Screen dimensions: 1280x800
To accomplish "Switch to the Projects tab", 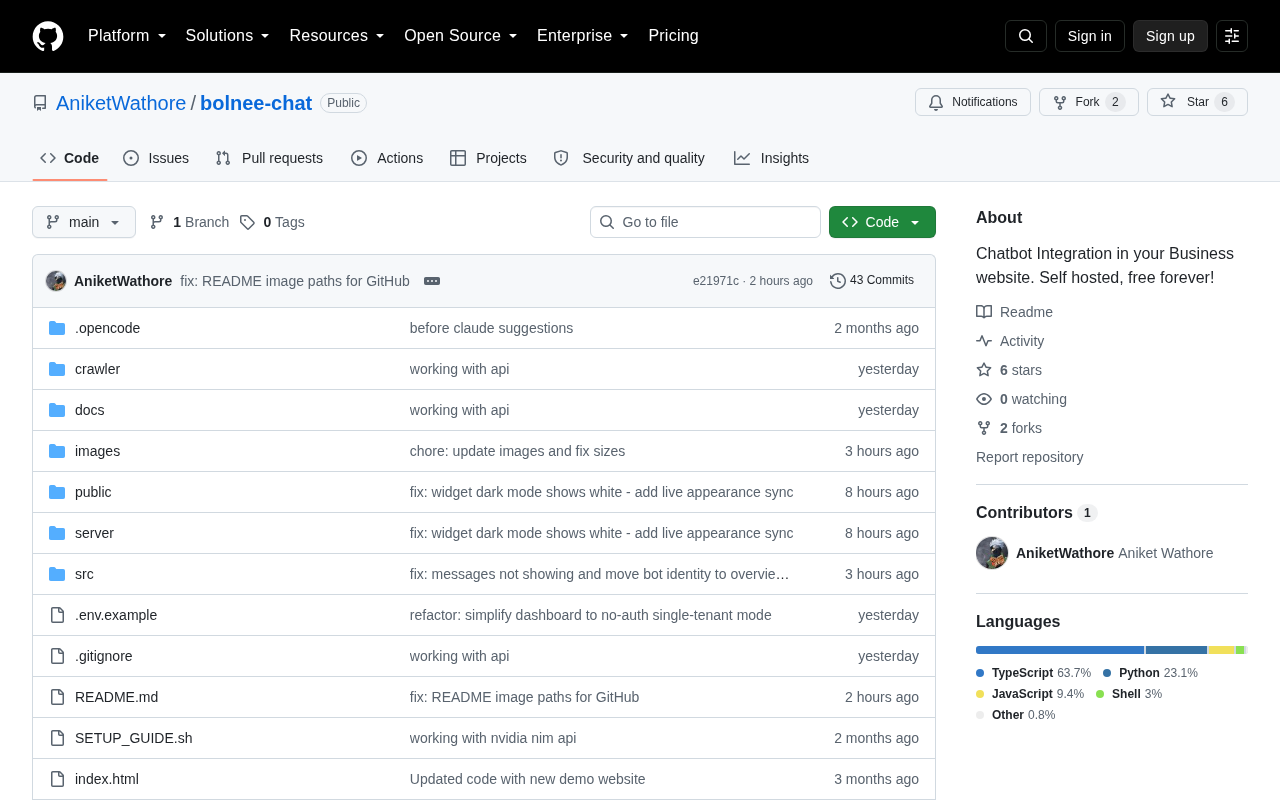I will coord(488,158).
